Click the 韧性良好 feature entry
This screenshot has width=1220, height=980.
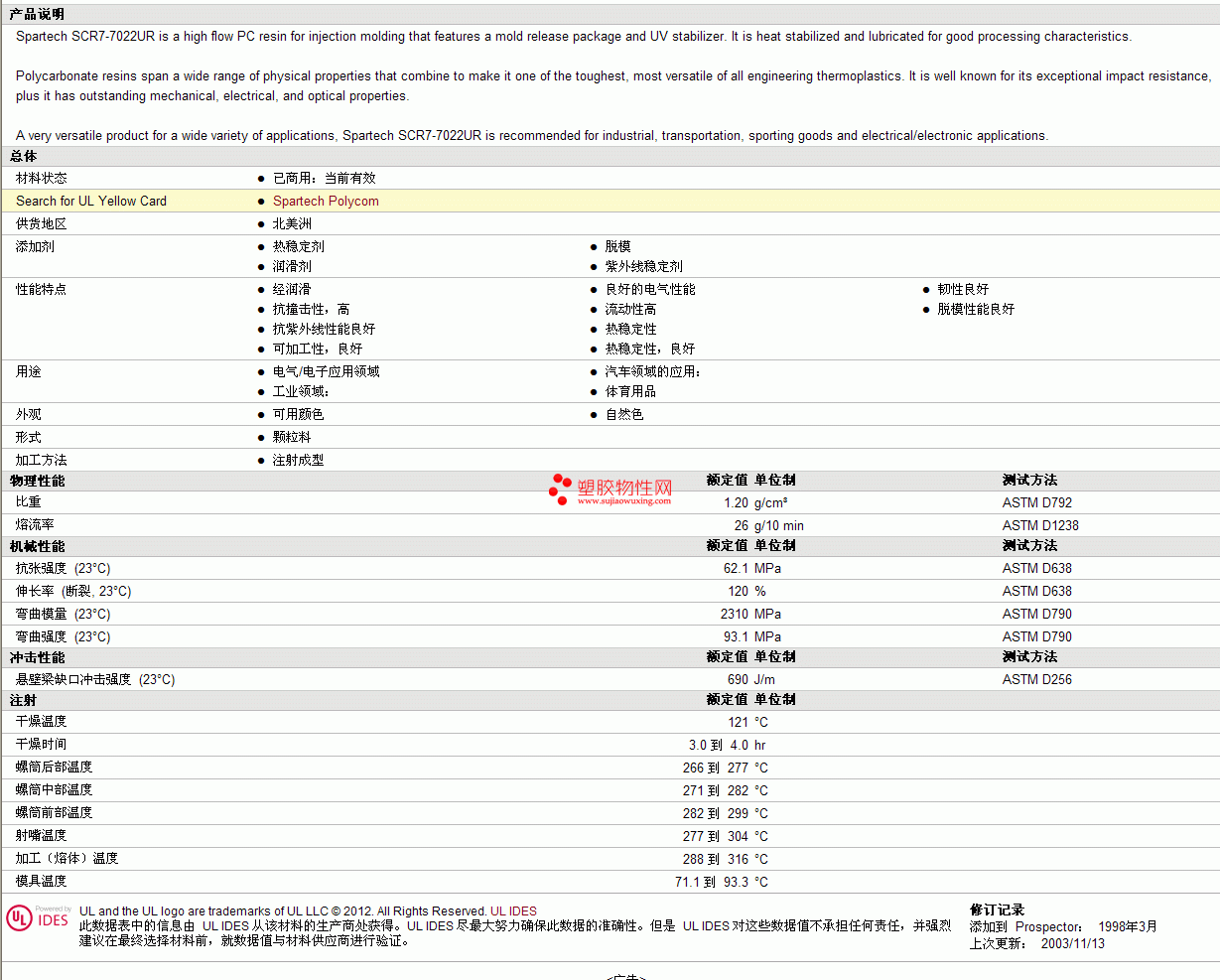963,289
